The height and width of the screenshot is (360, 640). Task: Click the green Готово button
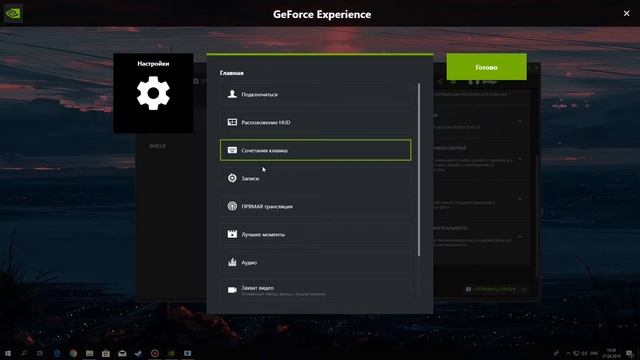[x=487, y=67]
